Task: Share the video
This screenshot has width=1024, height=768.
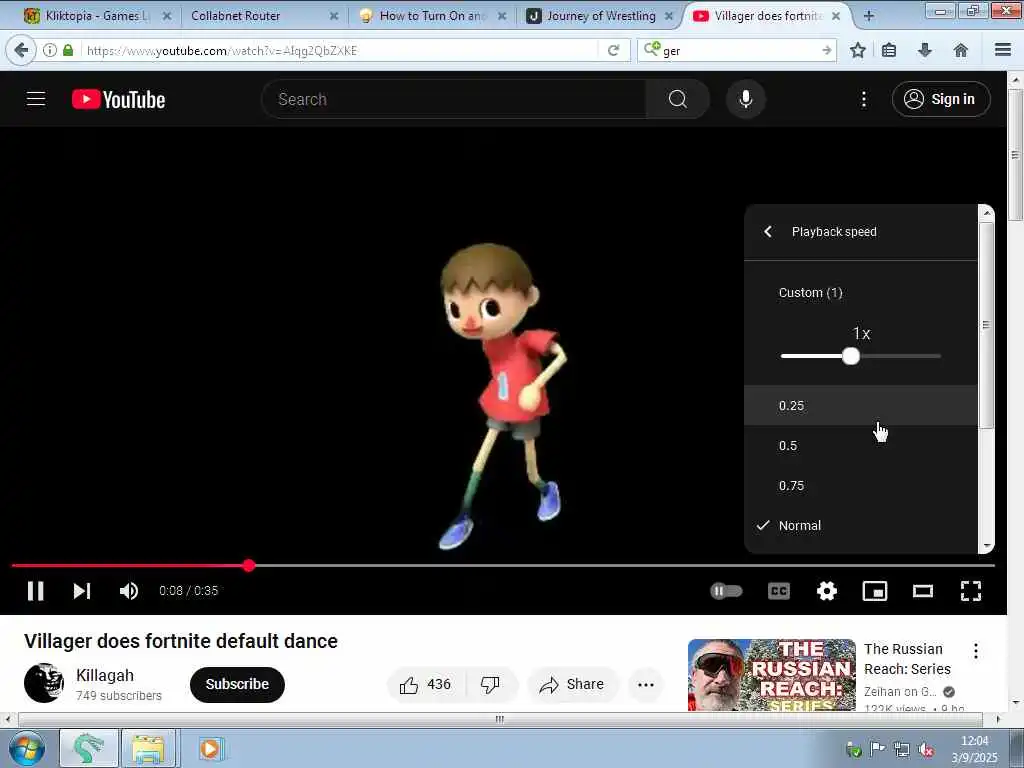Action: coord(571,684)
